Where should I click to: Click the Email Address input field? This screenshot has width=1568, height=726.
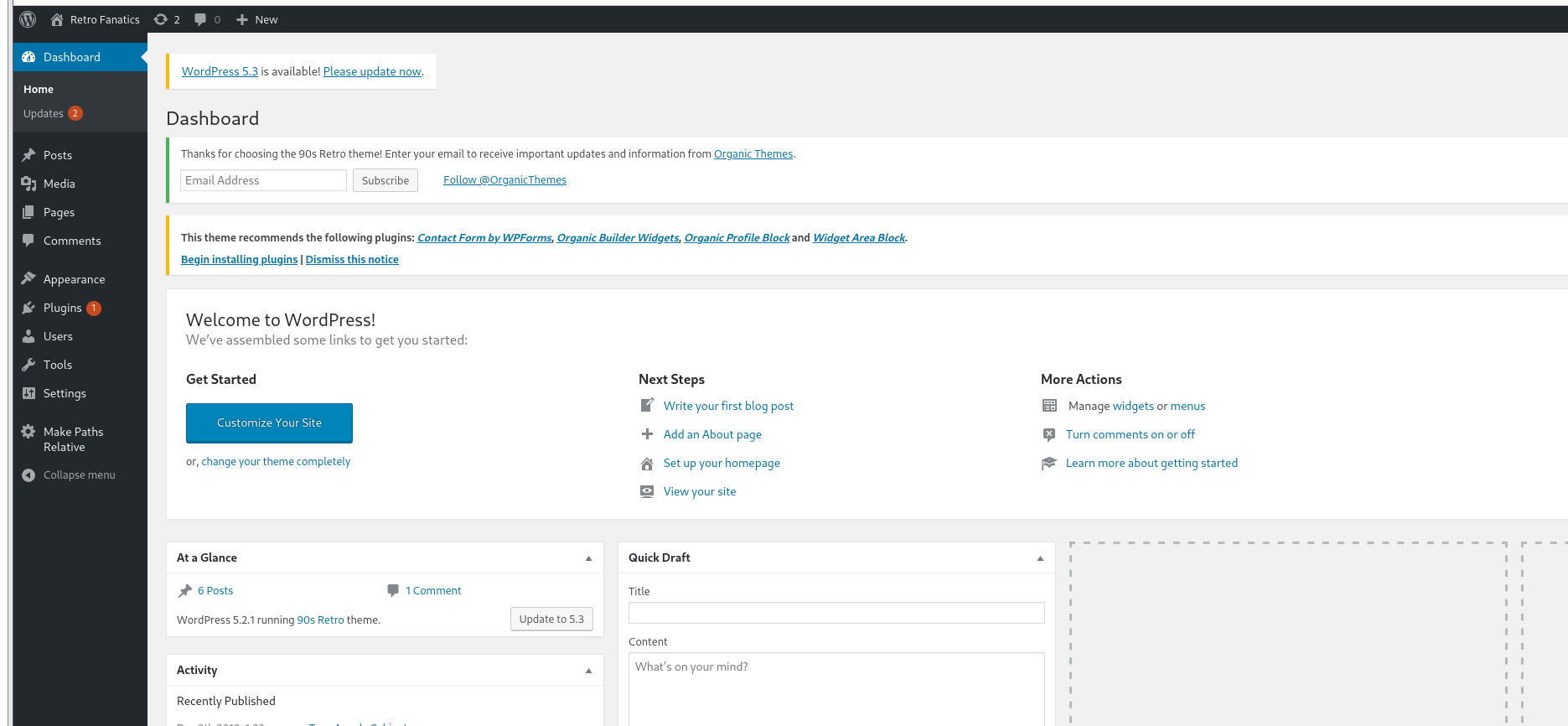click(x=263, y=180)
